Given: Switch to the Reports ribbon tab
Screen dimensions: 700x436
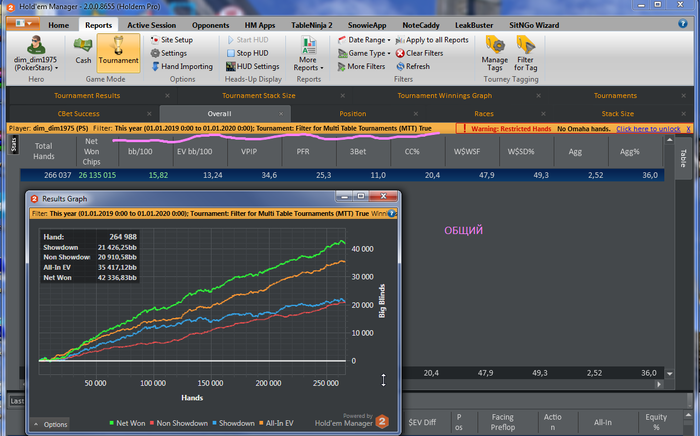Looking at the screenshot, I should coord(98,25).
